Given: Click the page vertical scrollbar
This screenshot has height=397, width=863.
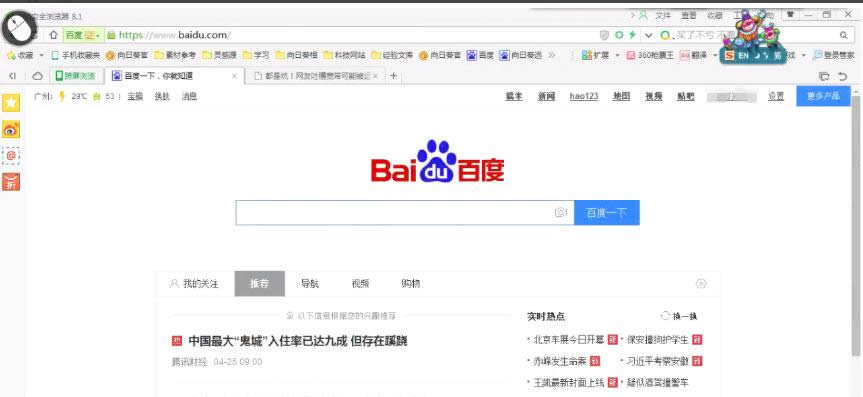Looking at the screenshot, I should tap(855, 226).
